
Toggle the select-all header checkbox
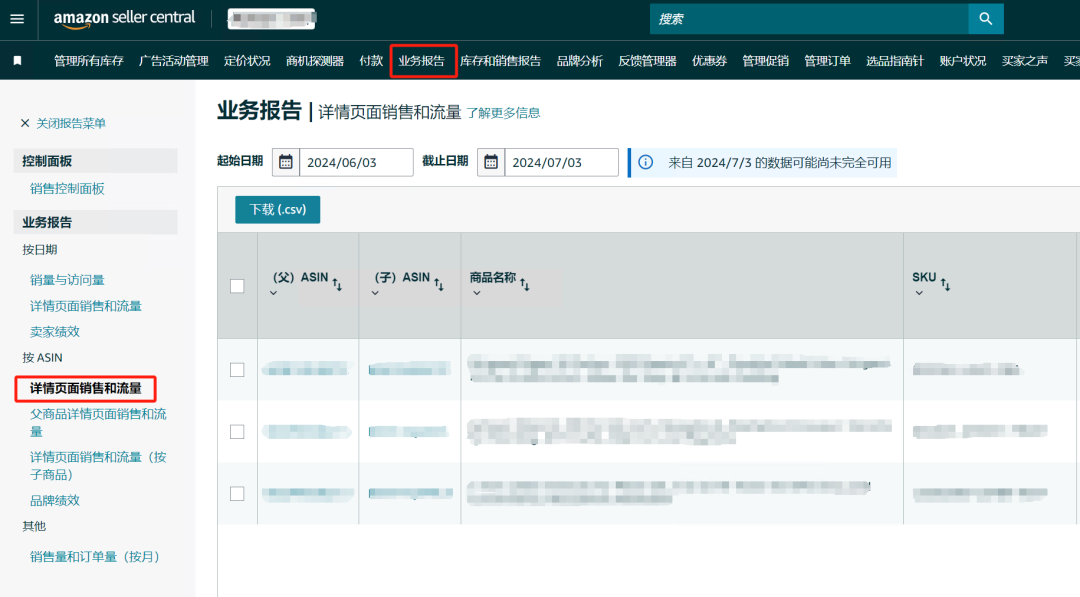237,286
